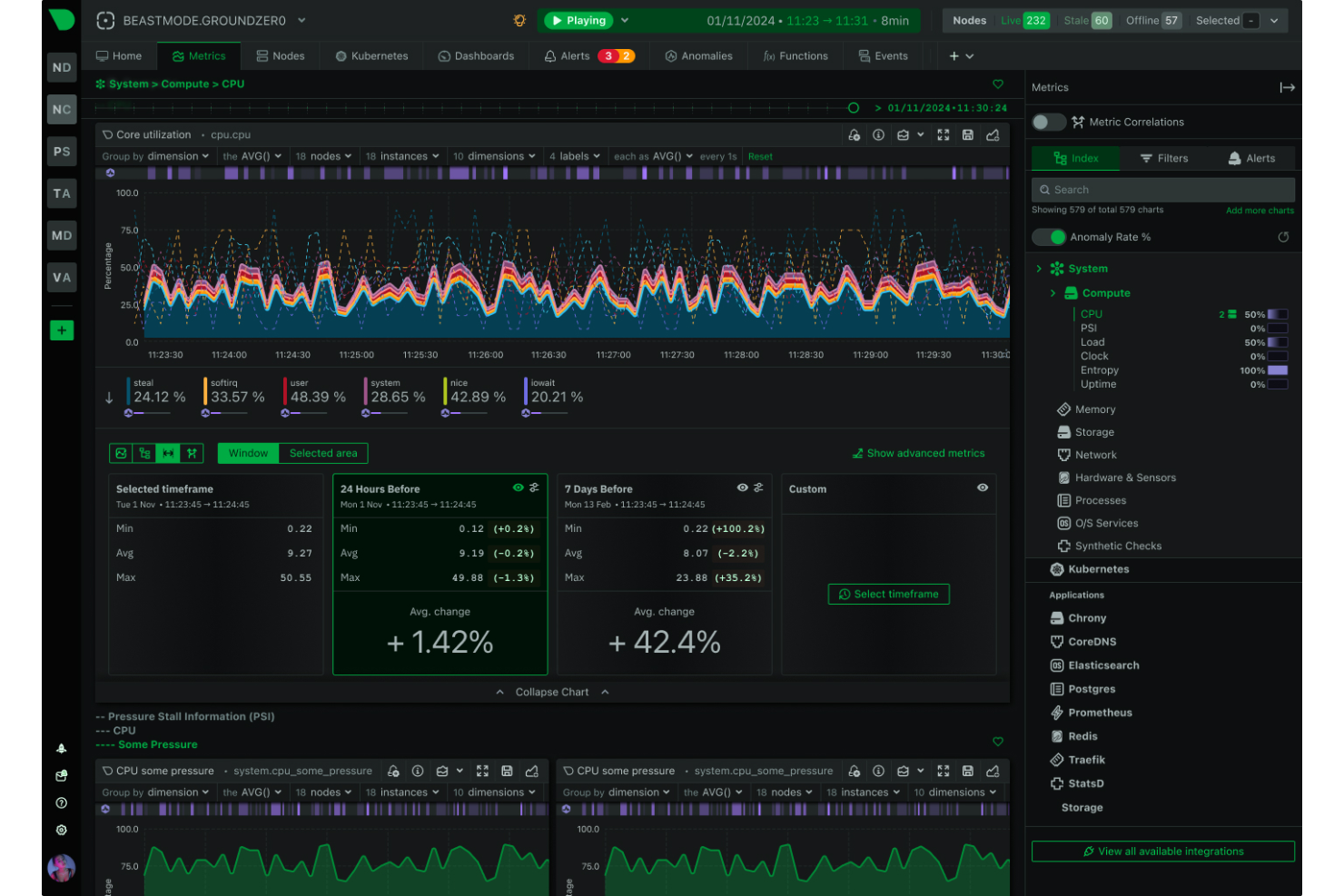Click Show advanced metrics

pyautogui.click(x=919, y=453)
